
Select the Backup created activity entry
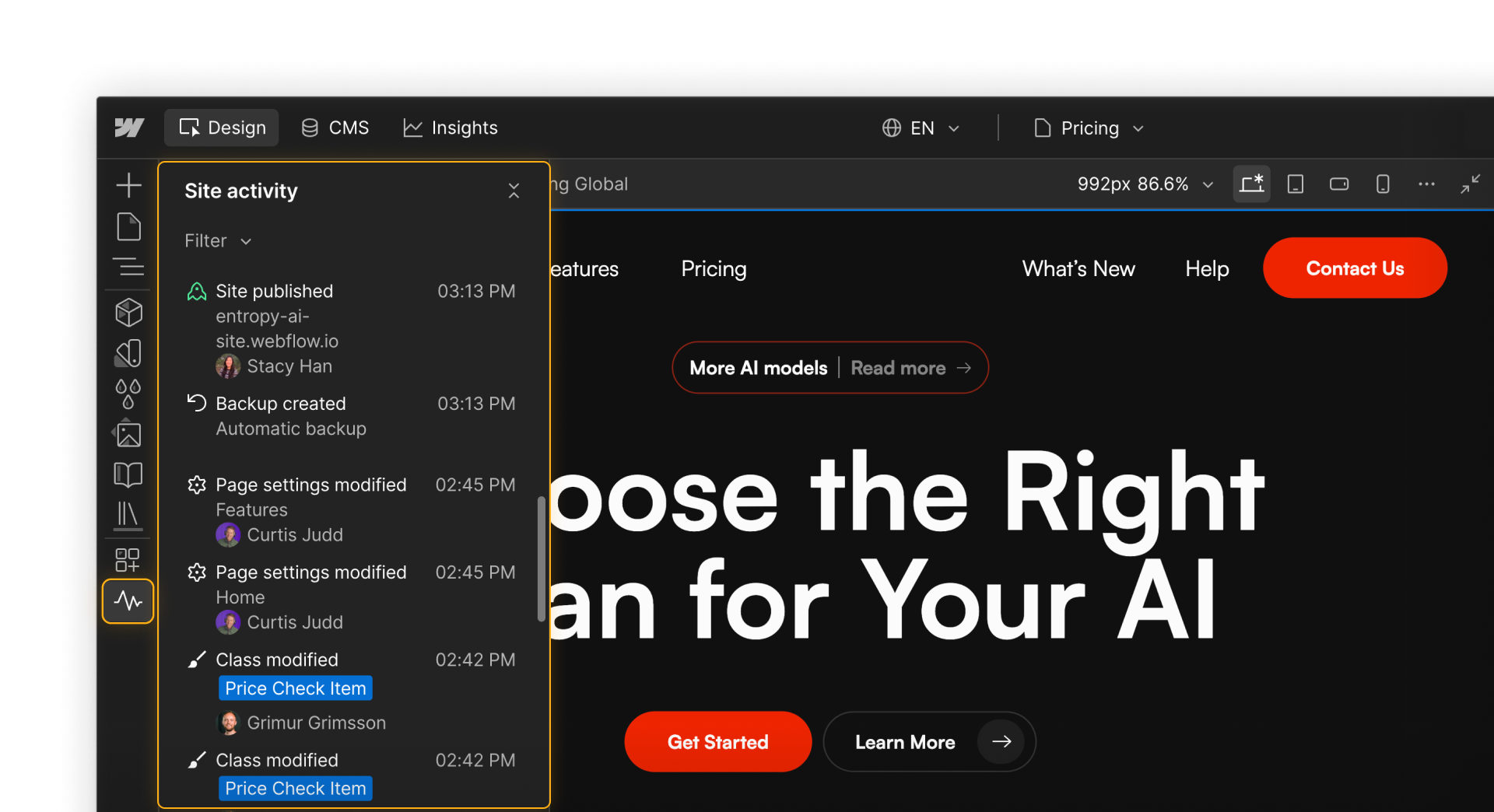point(350,416)
